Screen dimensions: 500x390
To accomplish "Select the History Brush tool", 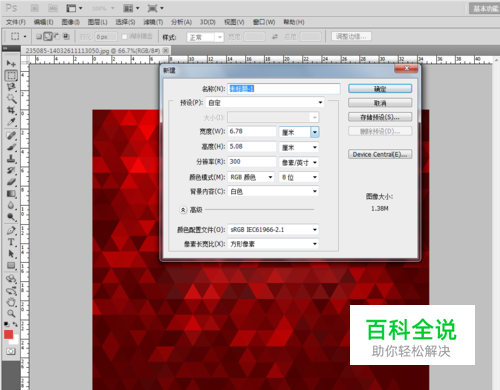I will point(11,170).
